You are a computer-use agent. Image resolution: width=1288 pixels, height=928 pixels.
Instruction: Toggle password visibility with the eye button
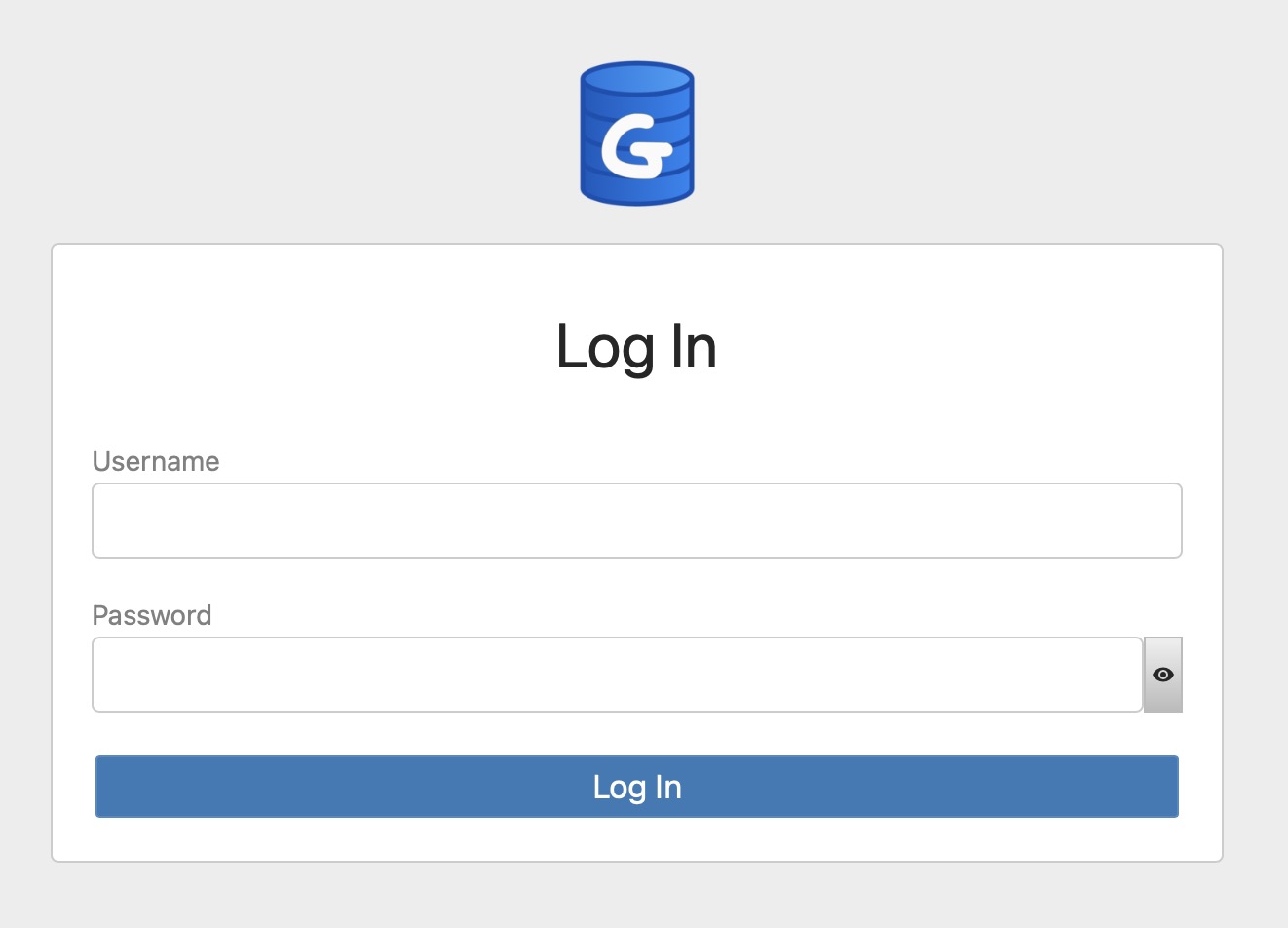tap(1162, 674)
